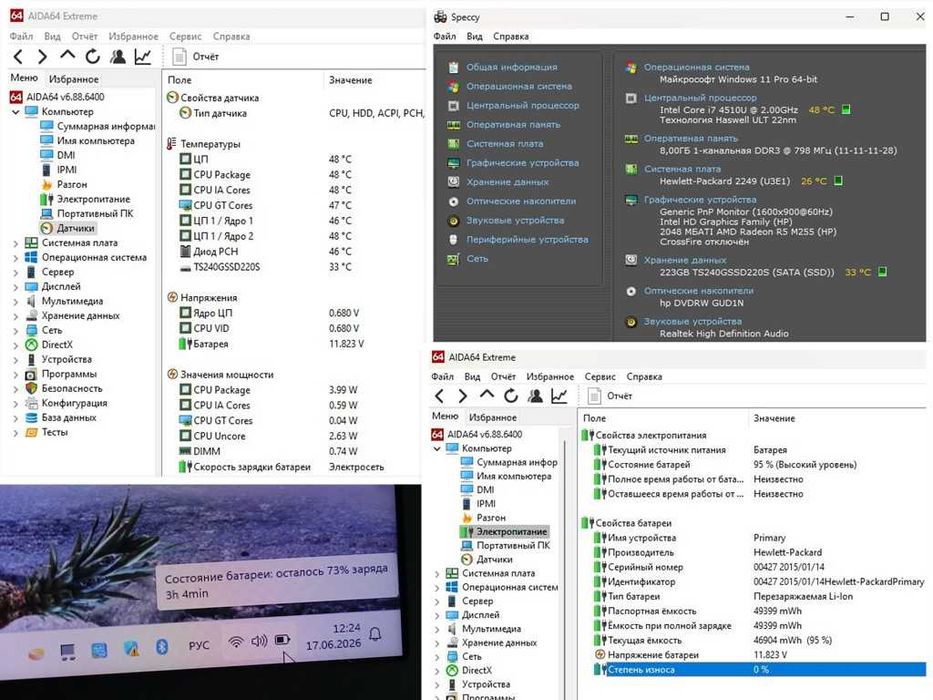The image size is (933, 700).
Task: Toggle the CPU Uncore power checkbox
Action: [x=186, y=436]
